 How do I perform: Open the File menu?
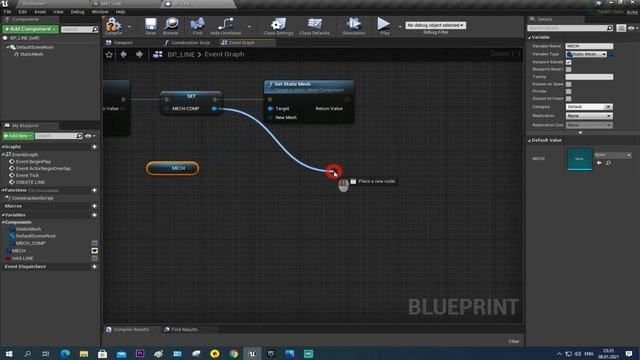(7, 12)
